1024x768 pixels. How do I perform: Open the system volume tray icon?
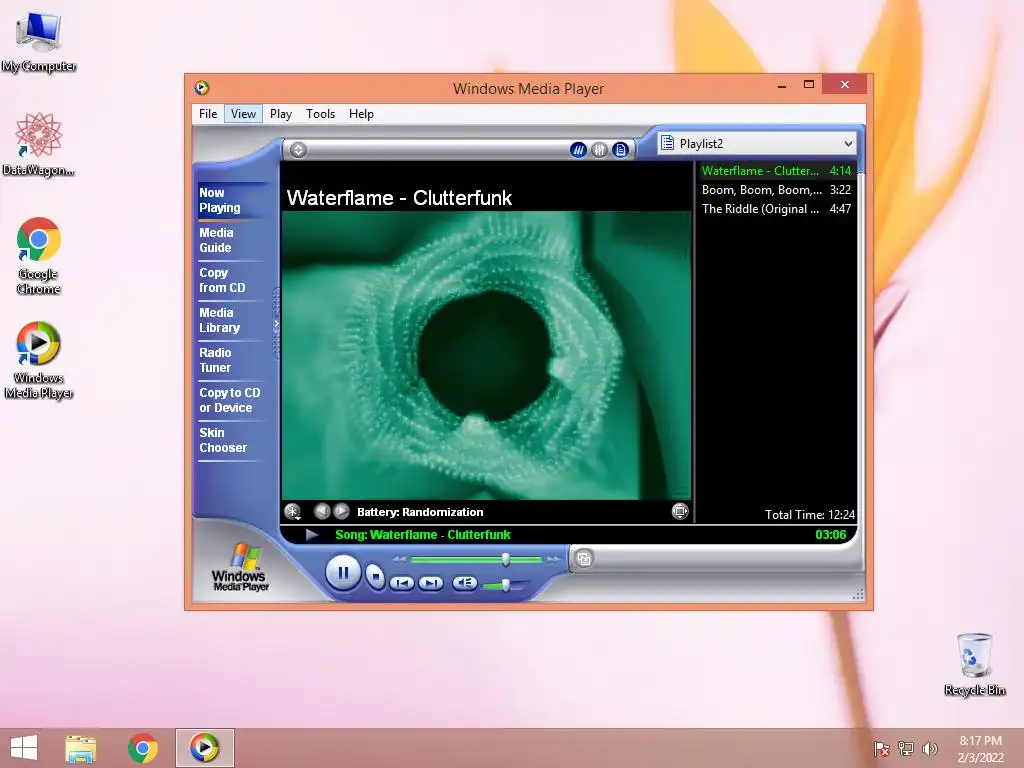tap(930, 748)
